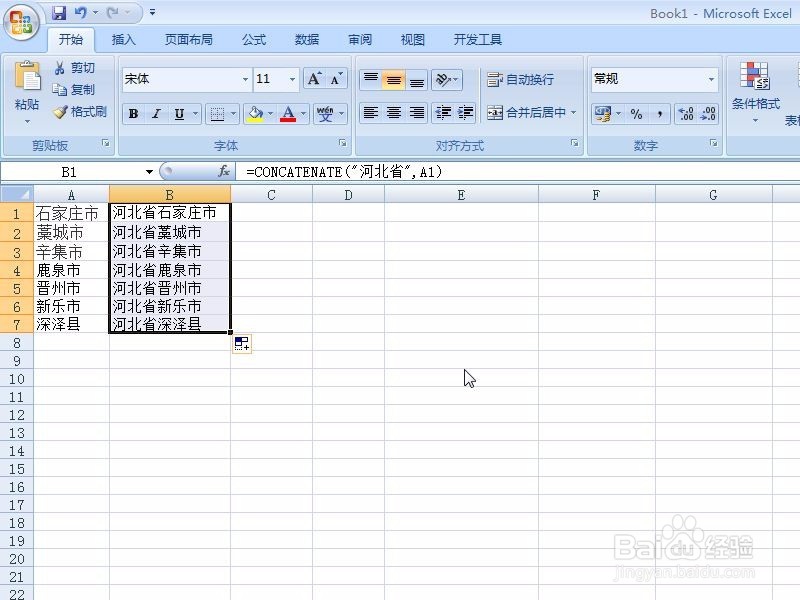The width and height of the screenshot is (800, 600).
Task: Apply bold formatting with the B icon
Action: coord(134,113)
